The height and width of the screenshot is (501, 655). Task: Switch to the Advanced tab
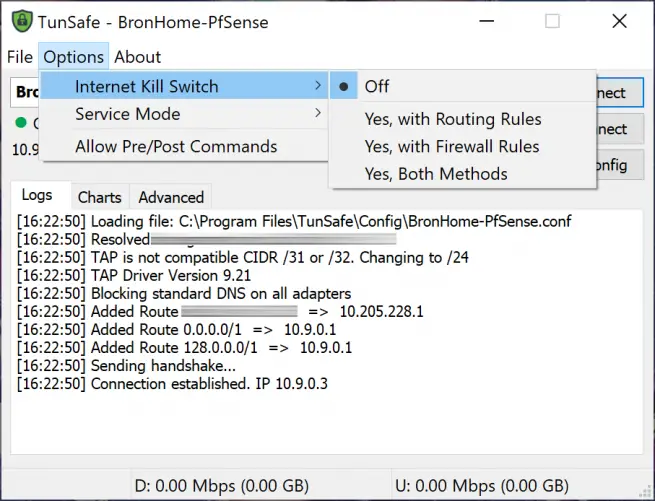tap(171, 197)
